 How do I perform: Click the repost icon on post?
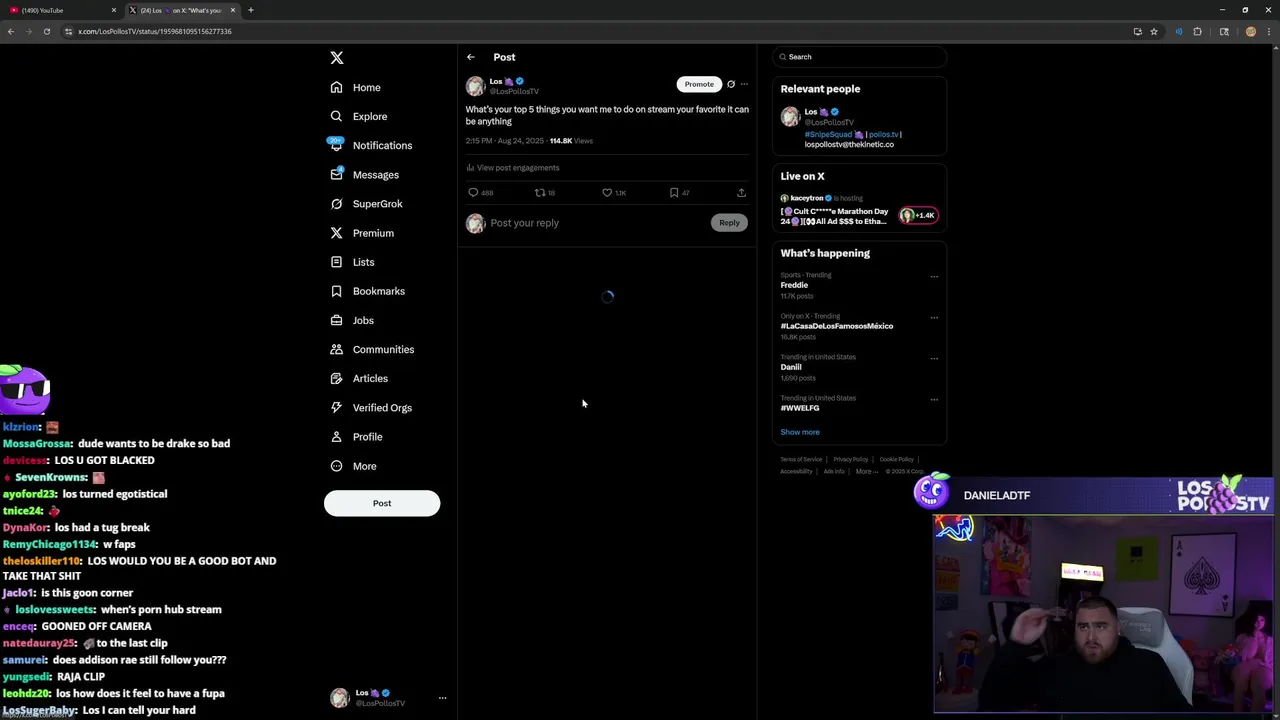click(x=540, y=192)
